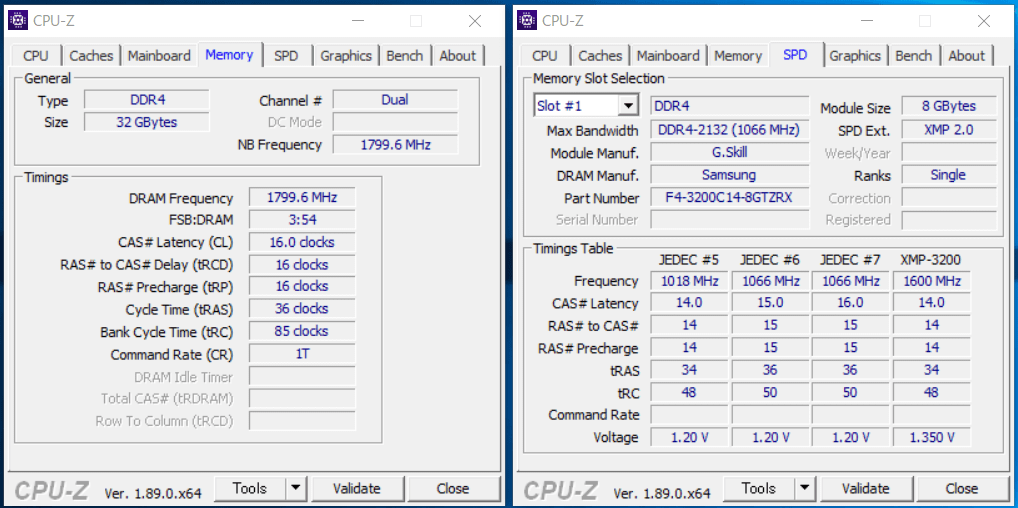This screenshot has width=1018, height=508.
Task: Click bottom Close button in the Memory window
Action: (452, 488)
